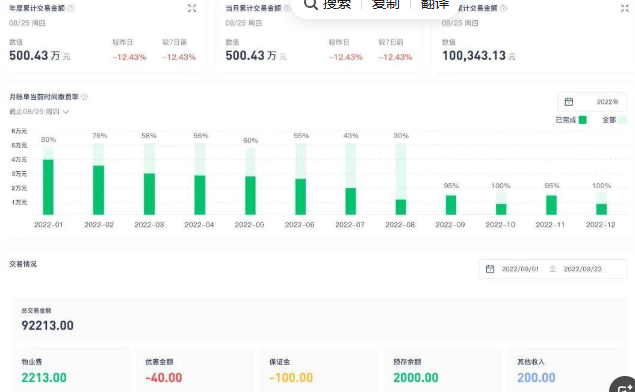Click the 已完成 green color swatch
Image resolution: width=635 pixels, height=392 pixels.
click(x=583, y=120)
